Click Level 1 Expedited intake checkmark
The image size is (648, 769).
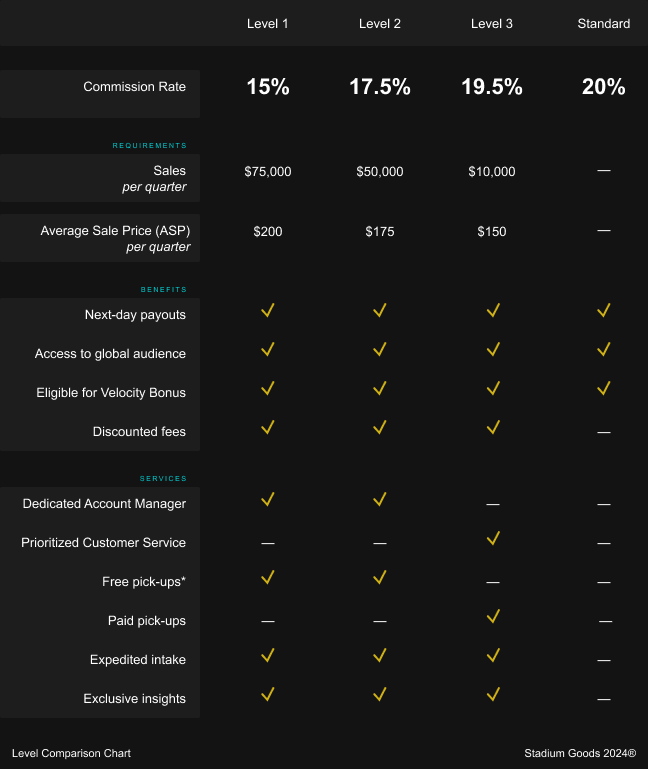(x=267, y=656)
